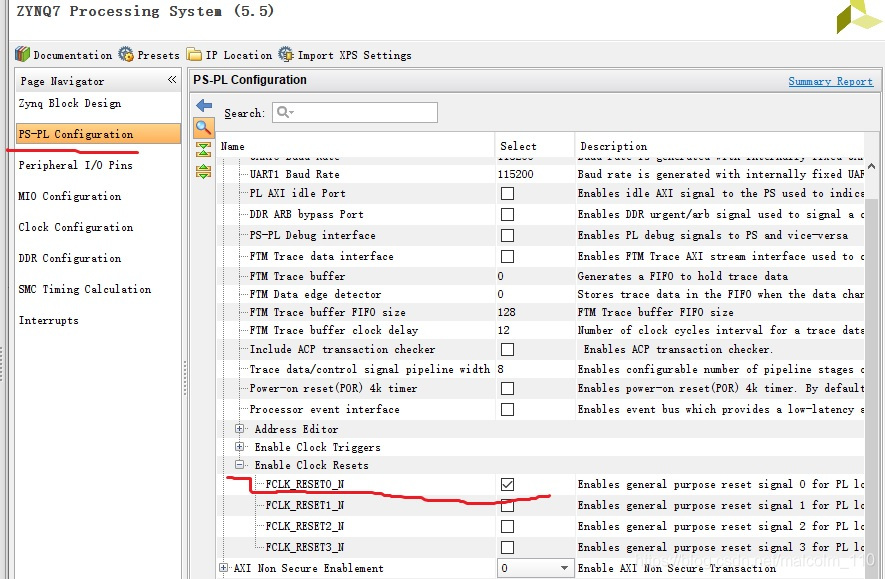
Task: Open the Summary Report link
Action: [830, 81]
